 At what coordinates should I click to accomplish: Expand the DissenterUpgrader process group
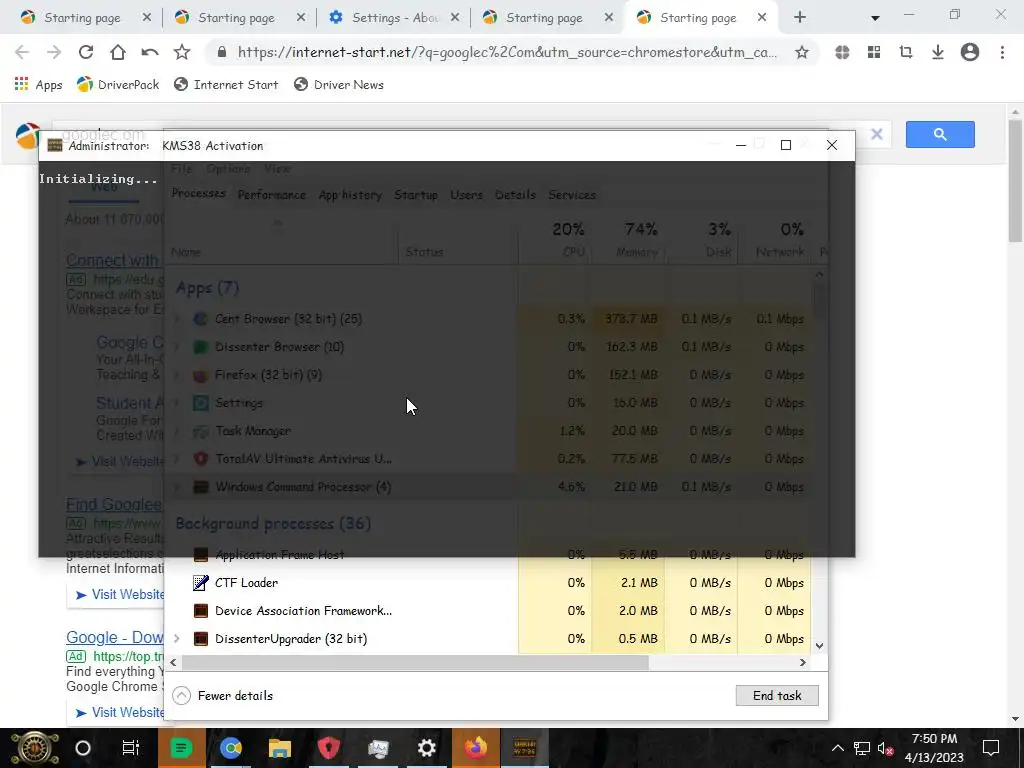click(x=176, y=639)
